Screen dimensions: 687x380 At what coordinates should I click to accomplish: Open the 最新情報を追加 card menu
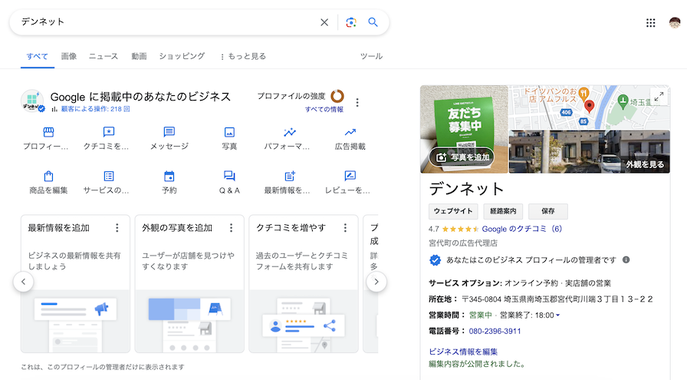coord(117,228)
